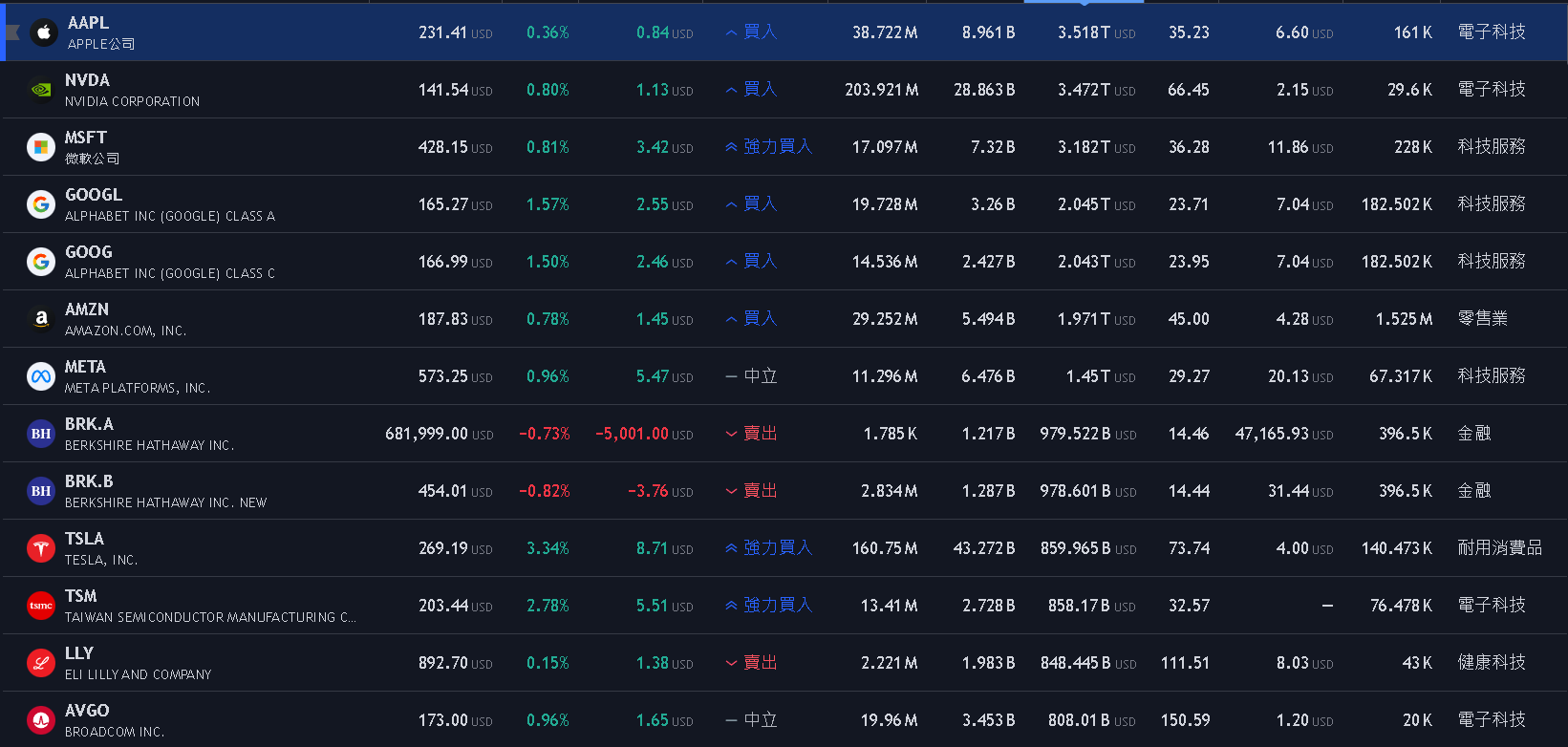Image resolution: width=1568 pixels, height=747 pixels.
Task: Click the 150.59 P/E value of AVGO
Action: tap(1186, 720)
